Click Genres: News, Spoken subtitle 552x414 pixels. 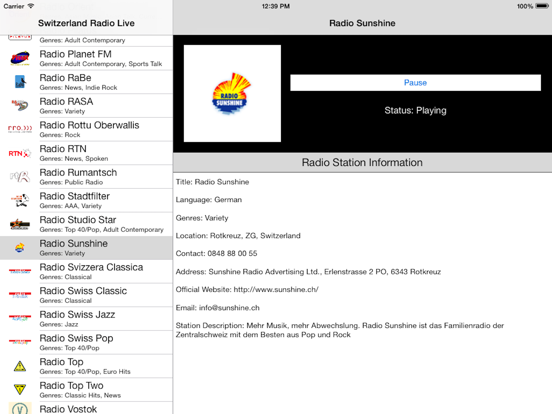pos(74,158)
